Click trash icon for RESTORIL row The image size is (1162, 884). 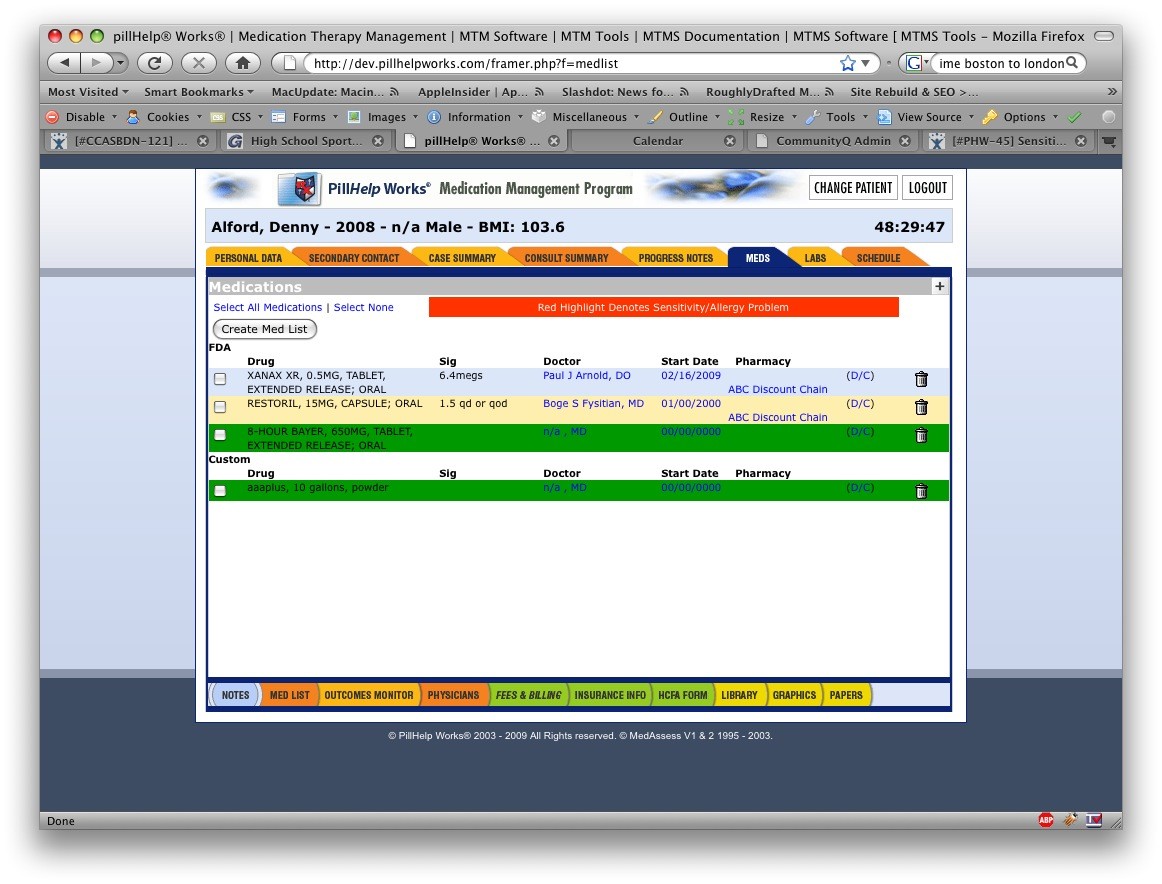921,407
